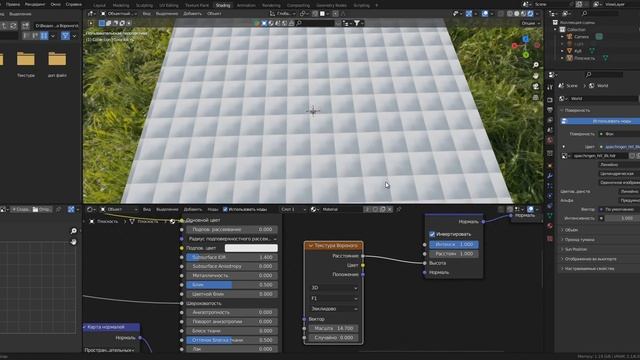This screenshot has width=640, height=360.
Task: Open the Render properties tab icon
Action: point(550,100)
